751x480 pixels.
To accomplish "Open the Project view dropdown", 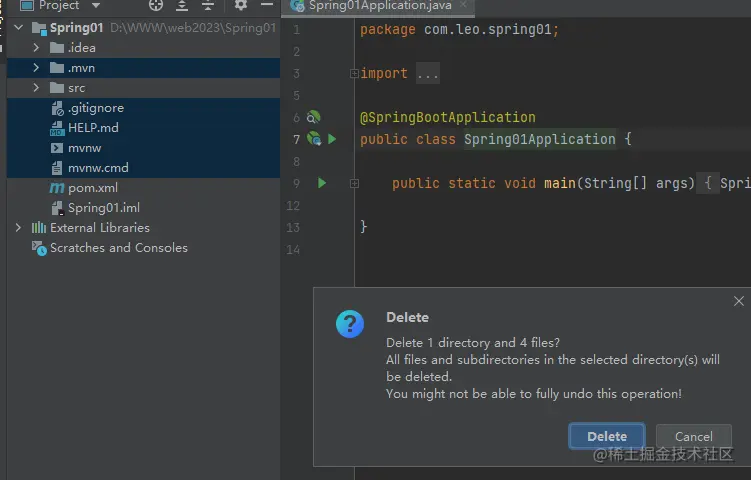I will (96, 6).
